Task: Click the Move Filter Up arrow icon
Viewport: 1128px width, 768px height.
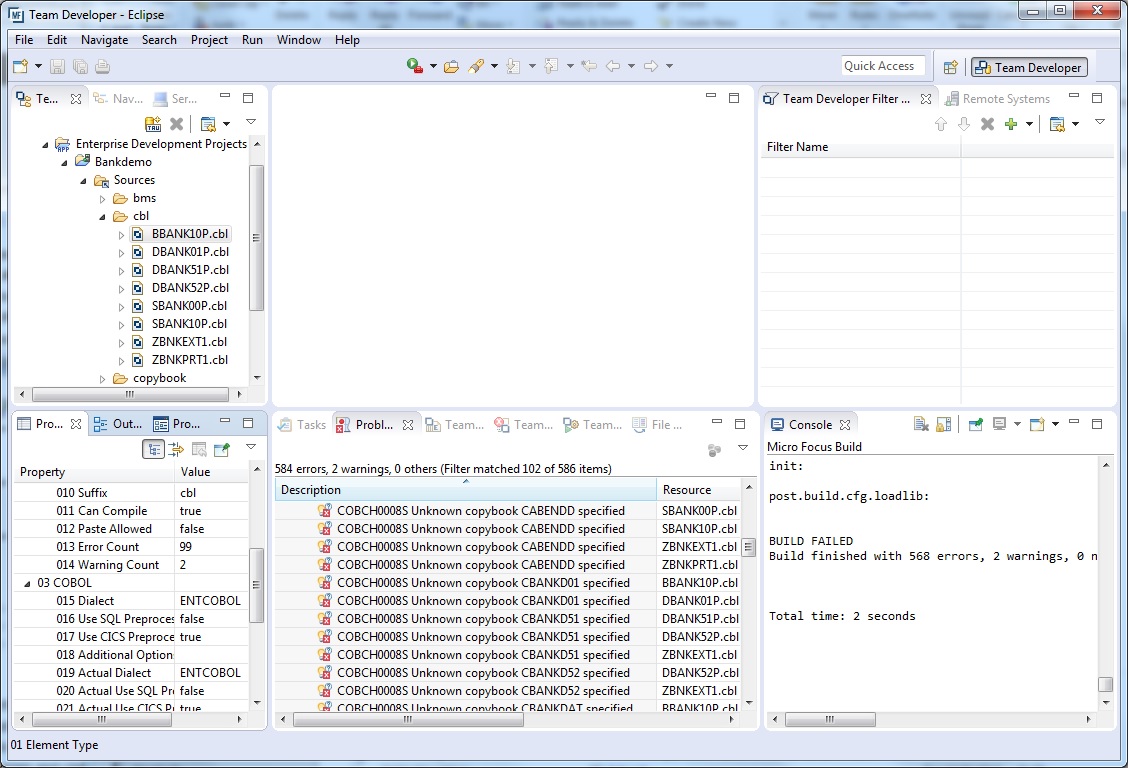Action: click(941, 124)
